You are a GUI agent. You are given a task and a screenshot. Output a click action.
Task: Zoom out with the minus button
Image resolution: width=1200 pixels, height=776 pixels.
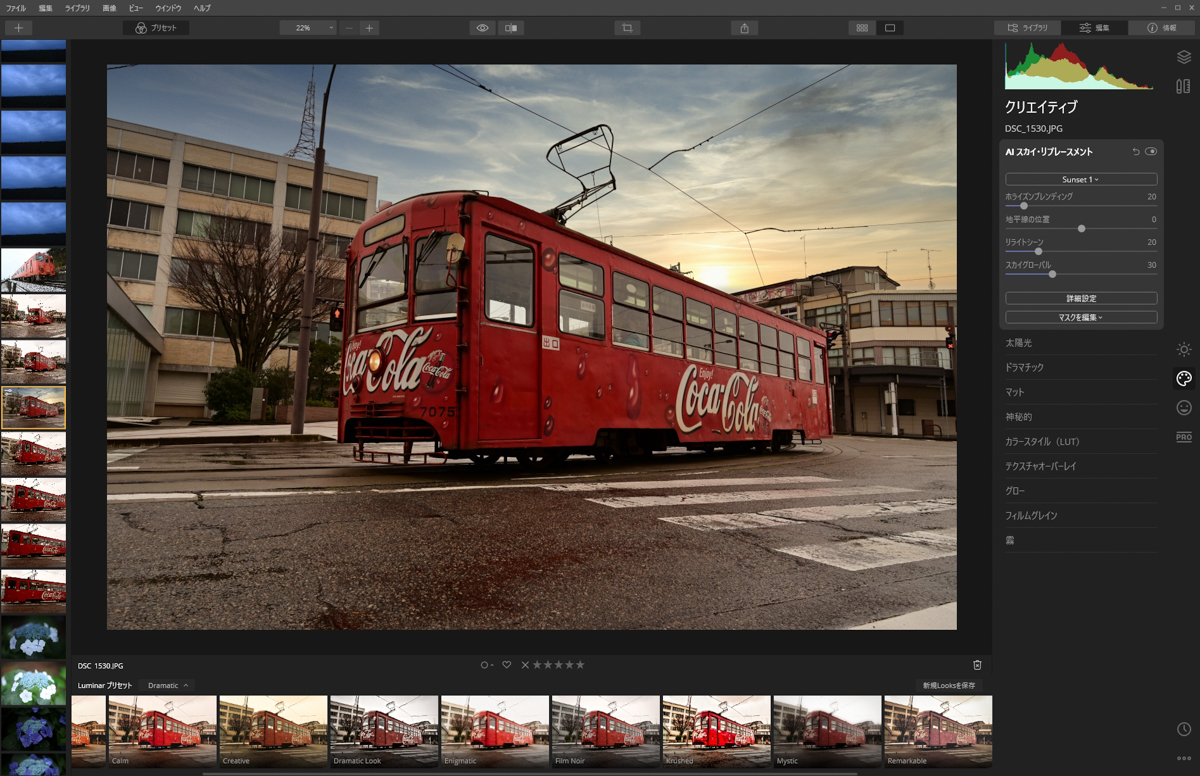coord(348,28)
